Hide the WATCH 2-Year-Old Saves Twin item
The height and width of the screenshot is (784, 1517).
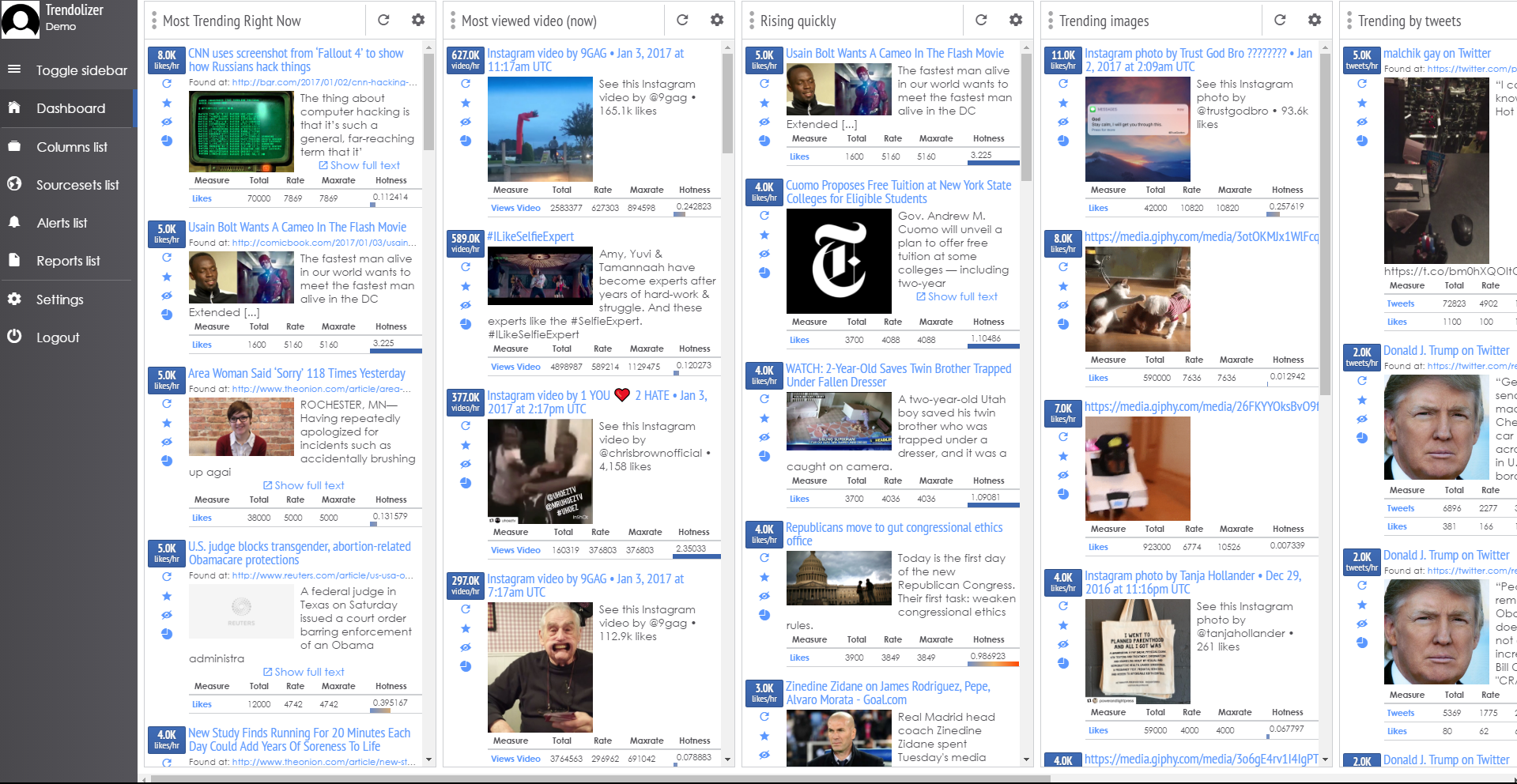[764, 437]
